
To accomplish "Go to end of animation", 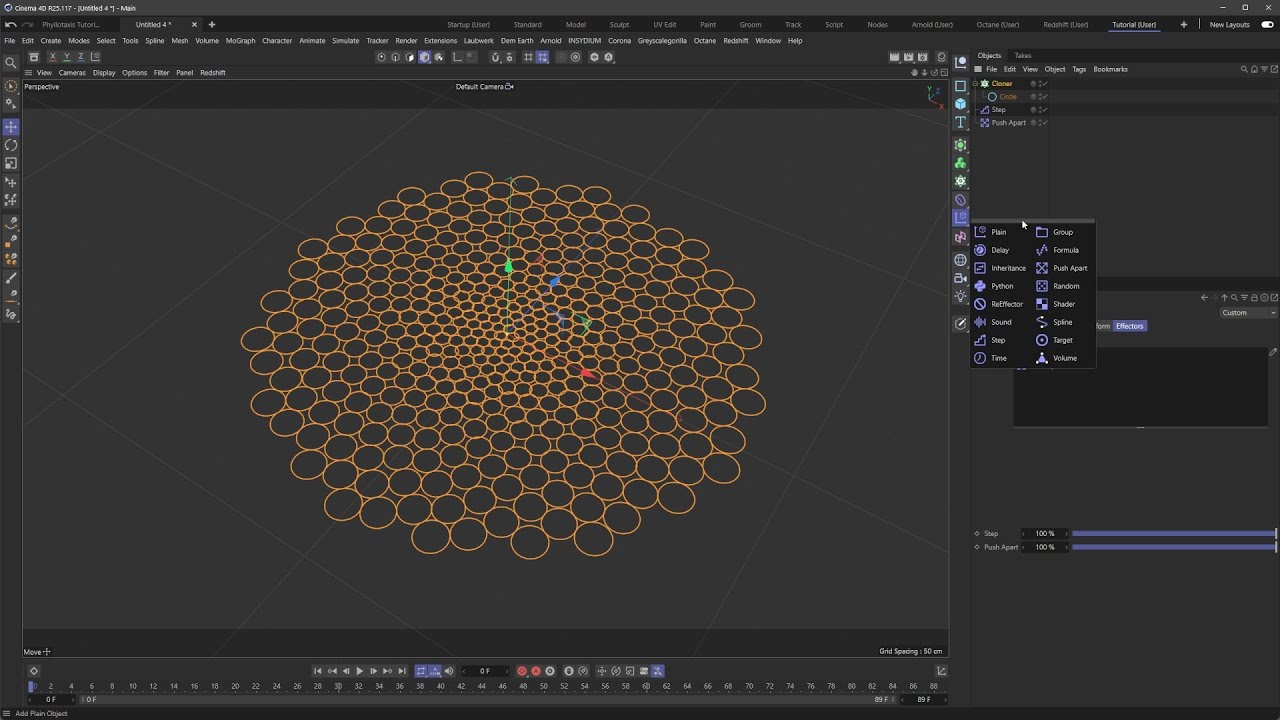I will pyautogui.click(x=401, y=671).
